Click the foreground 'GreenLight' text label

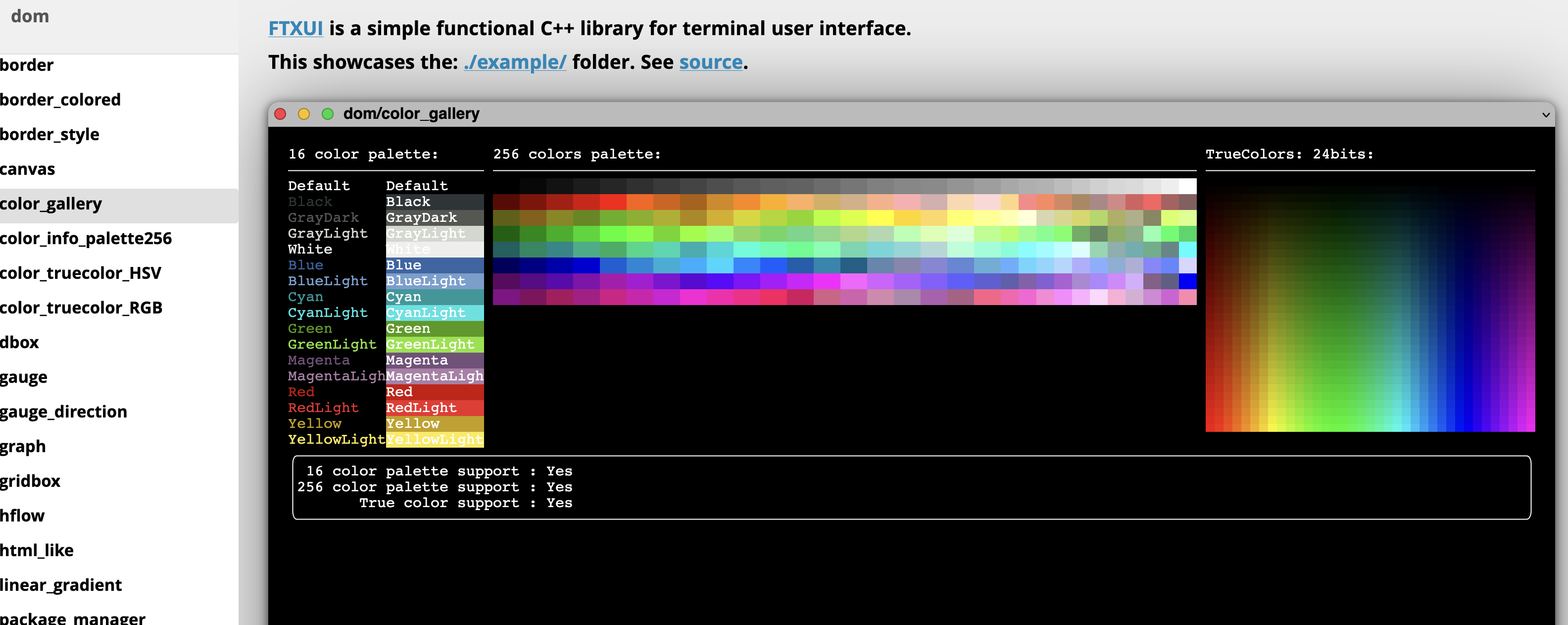pos(332,344)
